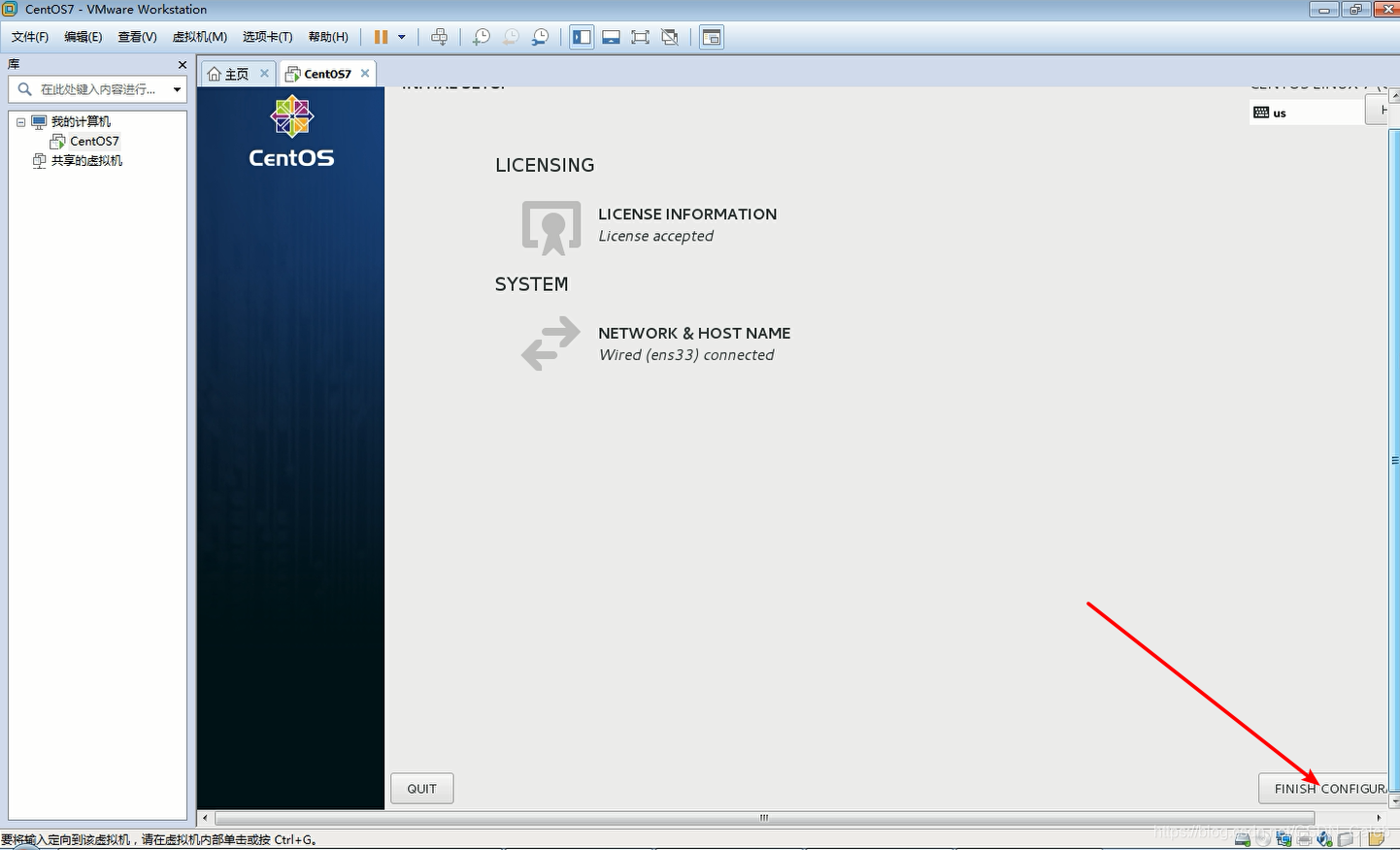Select 共享的虚拟机 in the library

(x=86, y=160)
